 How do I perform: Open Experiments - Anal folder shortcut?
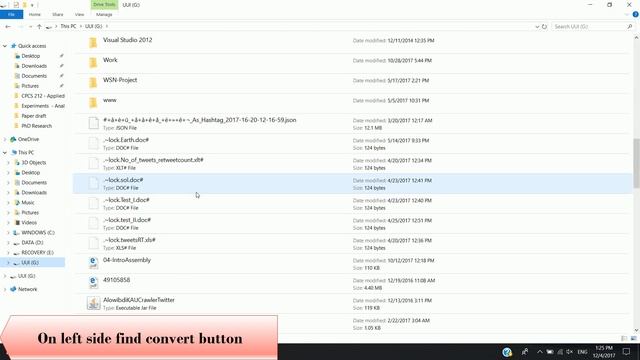coord(43,106)
